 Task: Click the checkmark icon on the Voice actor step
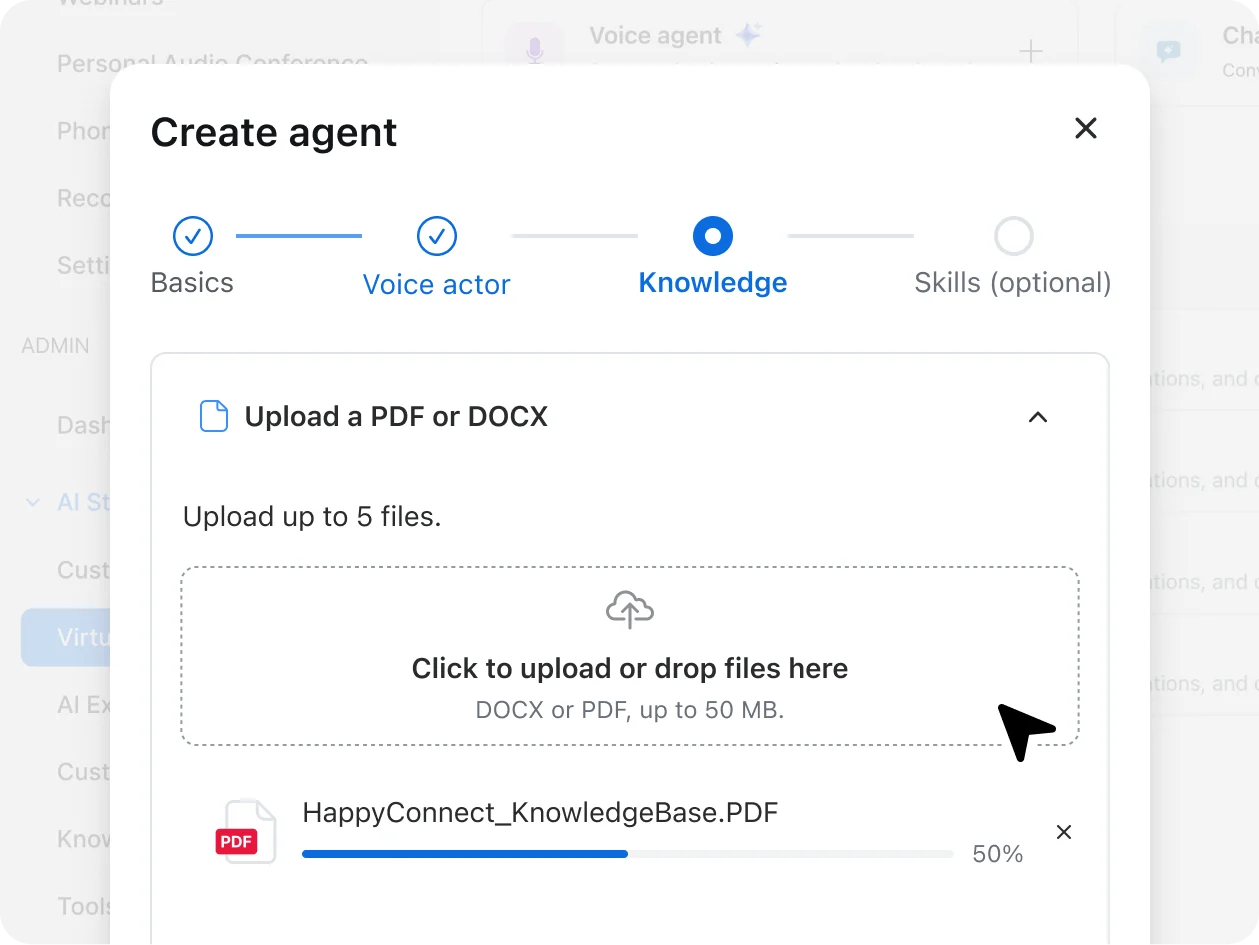[436, 236]
